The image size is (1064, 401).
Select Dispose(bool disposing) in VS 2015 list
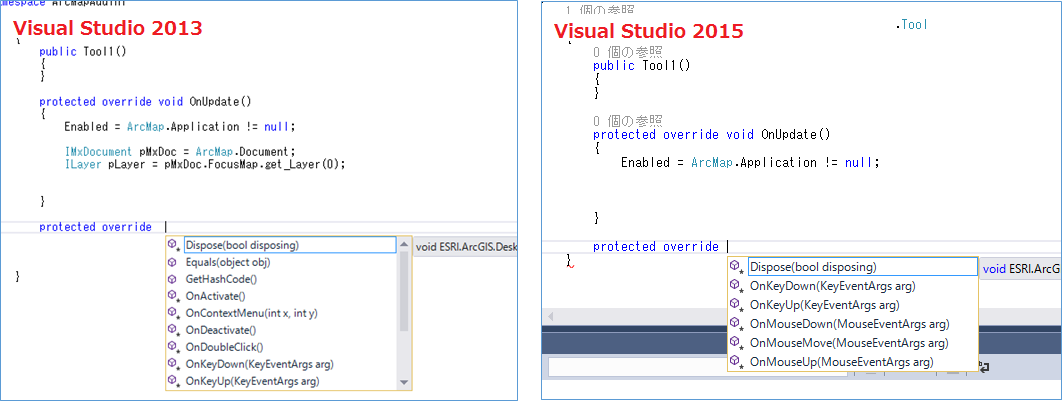[x=862, y=267]
